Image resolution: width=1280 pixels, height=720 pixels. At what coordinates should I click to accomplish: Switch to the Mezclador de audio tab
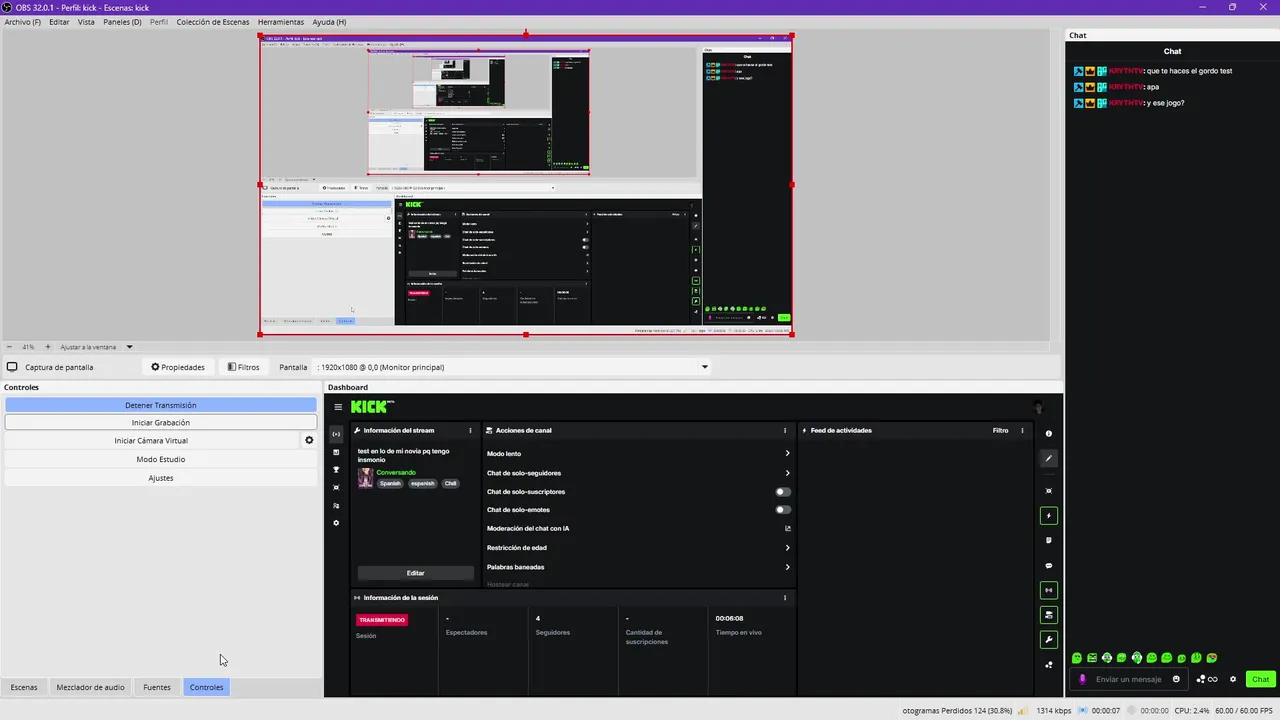click(x=91, y=687)
